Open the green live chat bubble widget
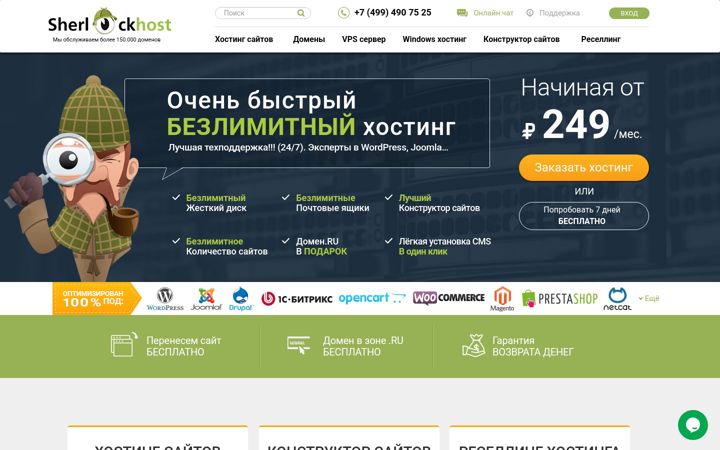 [692, 425]
